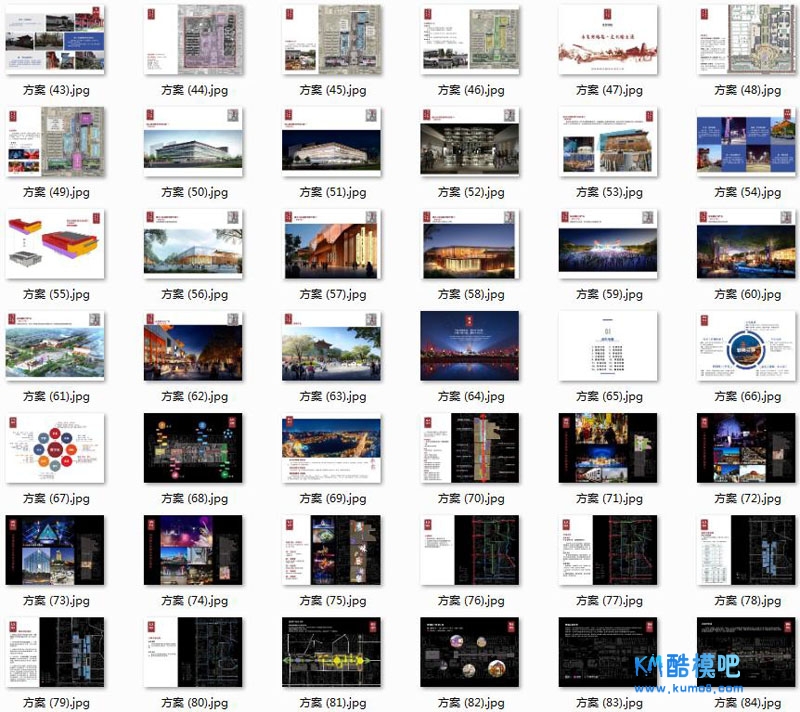Open thumbnail of 方案 (43).jpg
800x712 pixels.
tap(55, 39)
